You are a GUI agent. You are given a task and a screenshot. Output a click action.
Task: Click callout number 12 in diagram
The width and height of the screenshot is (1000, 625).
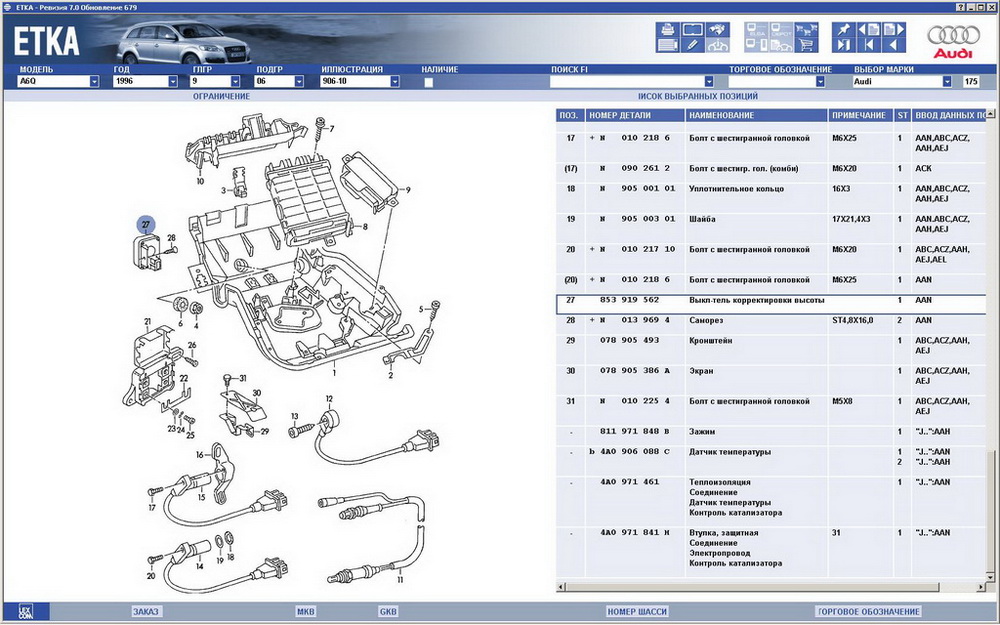329,399
